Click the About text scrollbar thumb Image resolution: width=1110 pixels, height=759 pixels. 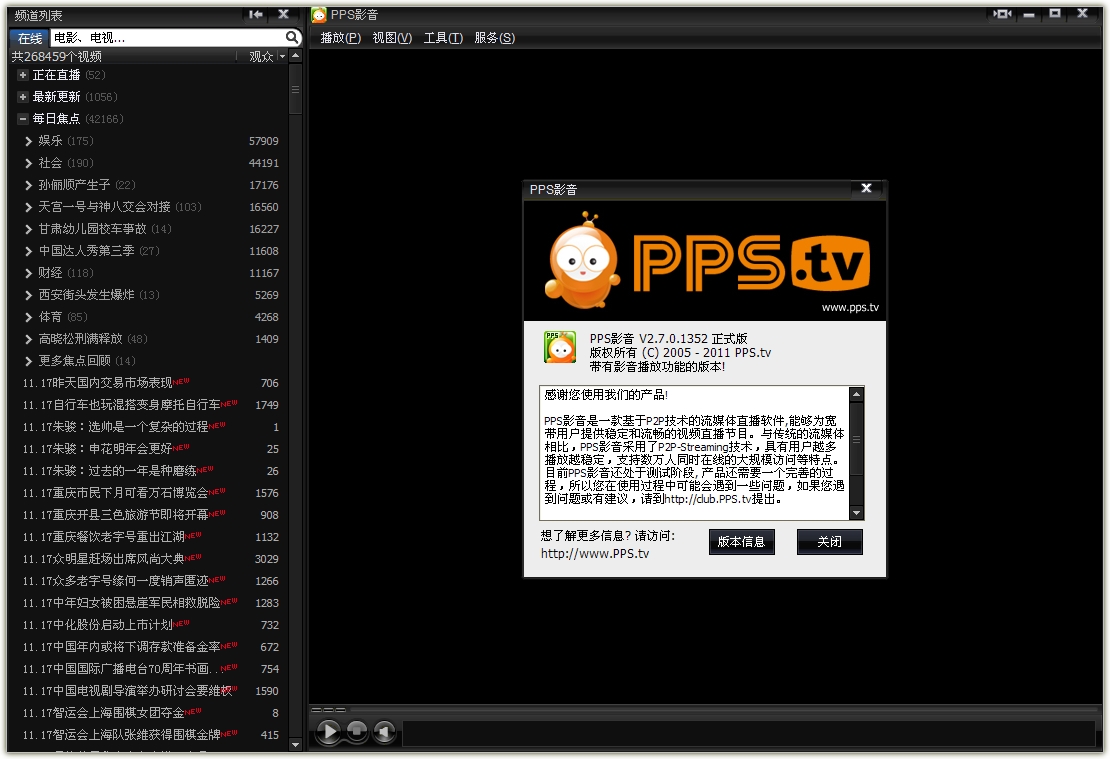856,440
